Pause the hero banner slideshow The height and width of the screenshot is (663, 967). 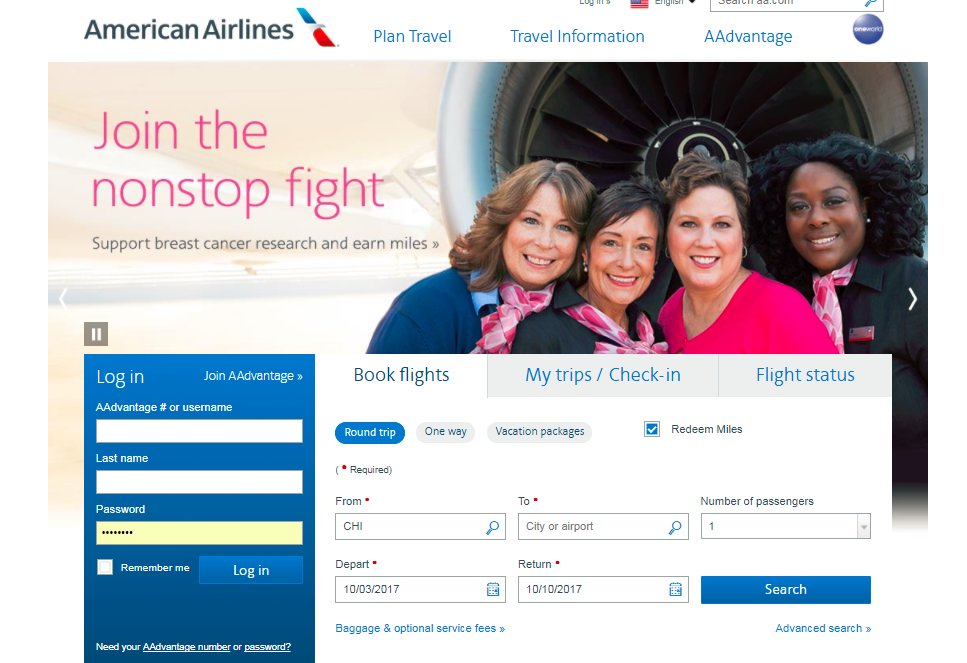[x=96, y=334]
